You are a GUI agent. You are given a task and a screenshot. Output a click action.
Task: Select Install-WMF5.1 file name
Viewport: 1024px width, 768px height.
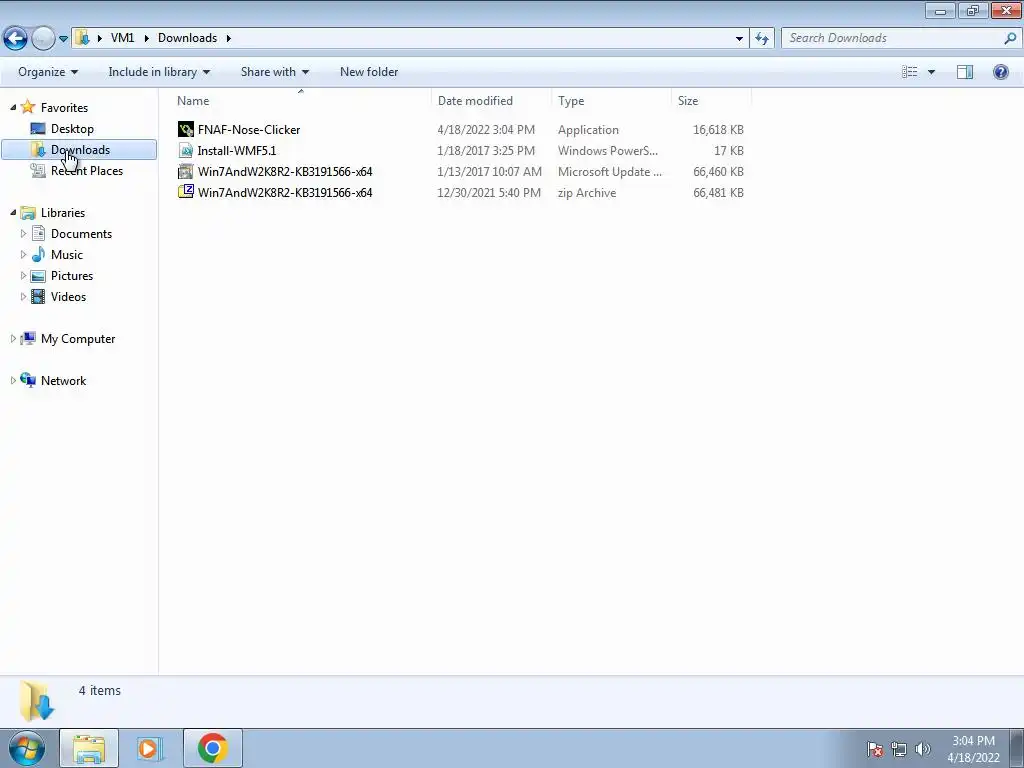coord(236,150)
